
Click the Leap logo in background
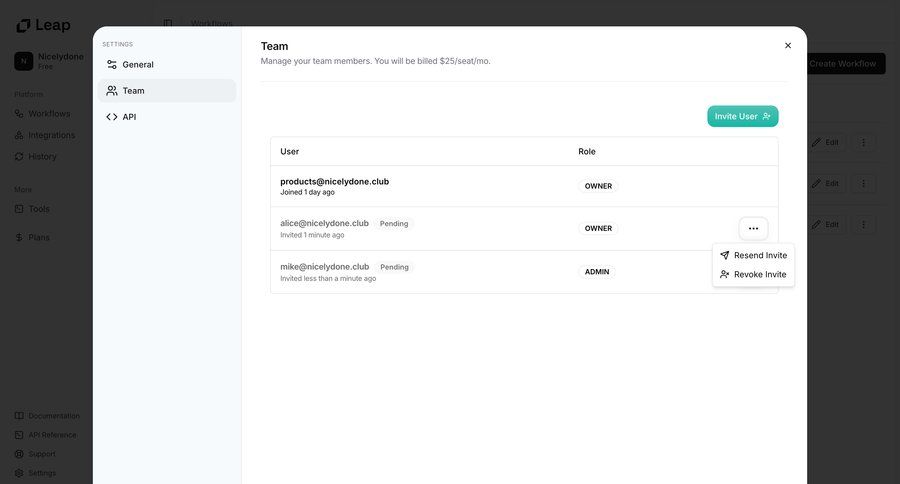[44, 25]
